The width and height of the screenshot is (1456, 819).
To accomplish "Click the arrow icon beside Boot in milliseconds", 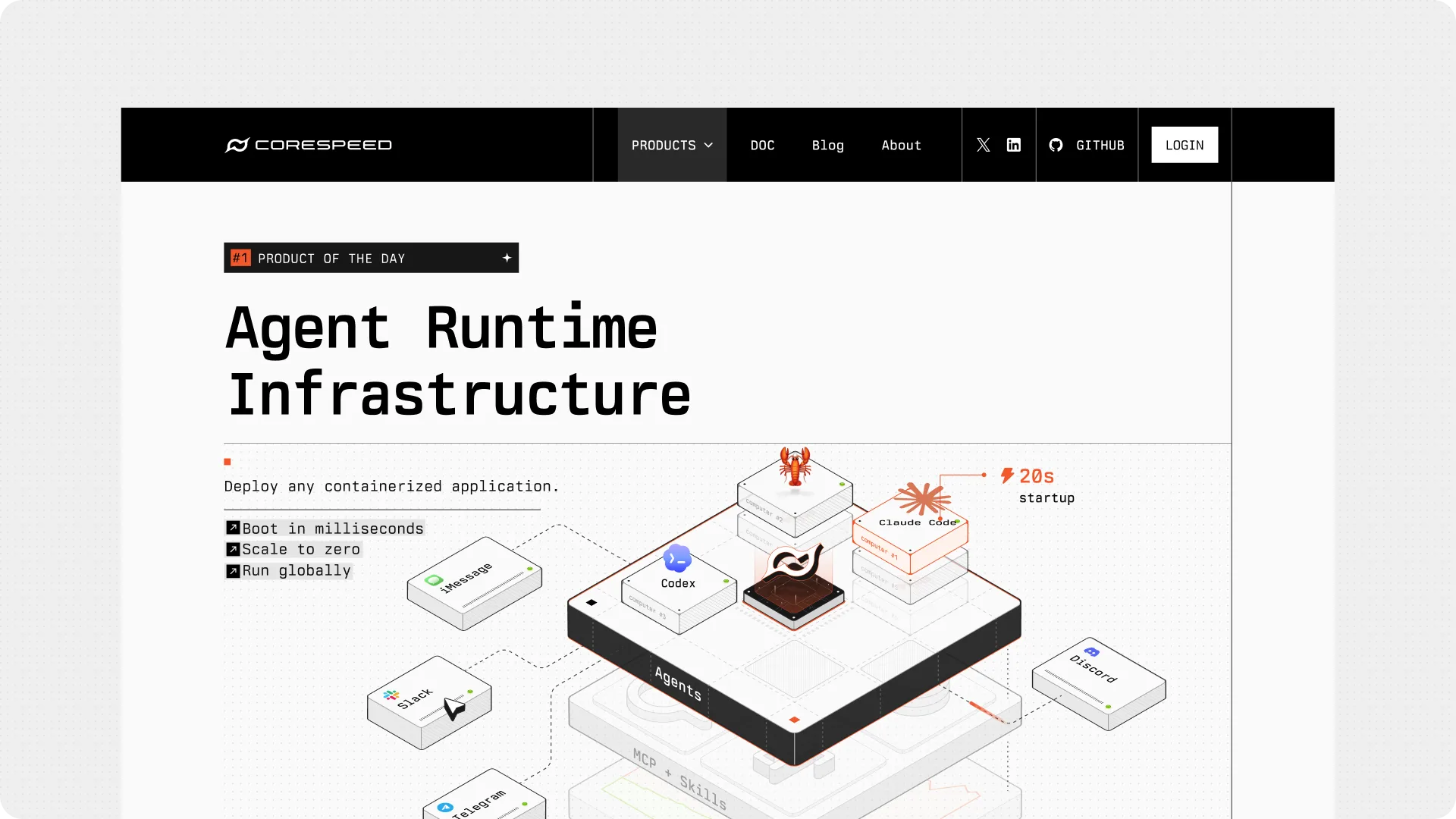I will [x=233, y=528].
